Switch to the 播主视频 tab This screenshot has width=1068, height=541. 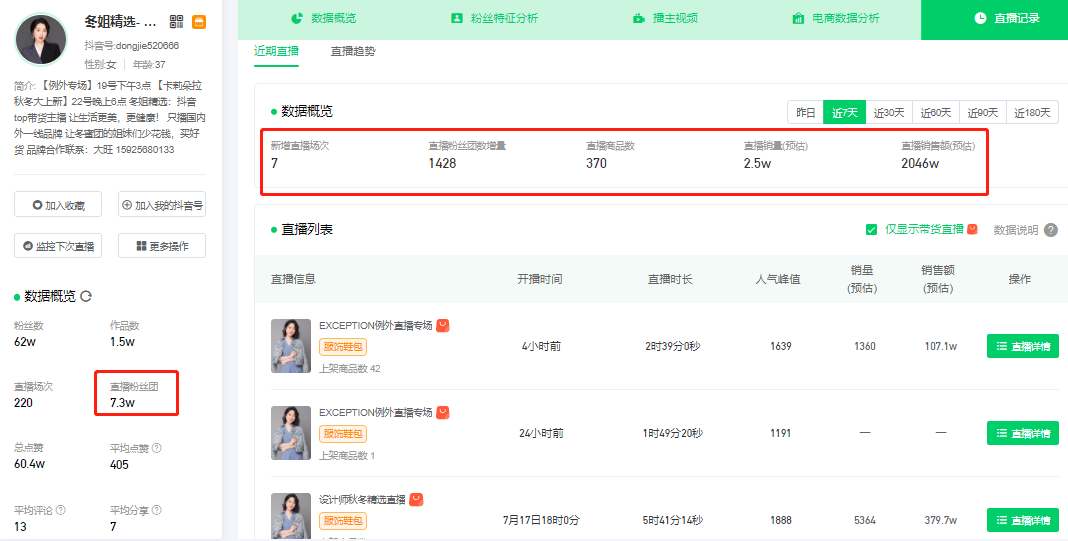pyautogui.click(x=665, y=18)
